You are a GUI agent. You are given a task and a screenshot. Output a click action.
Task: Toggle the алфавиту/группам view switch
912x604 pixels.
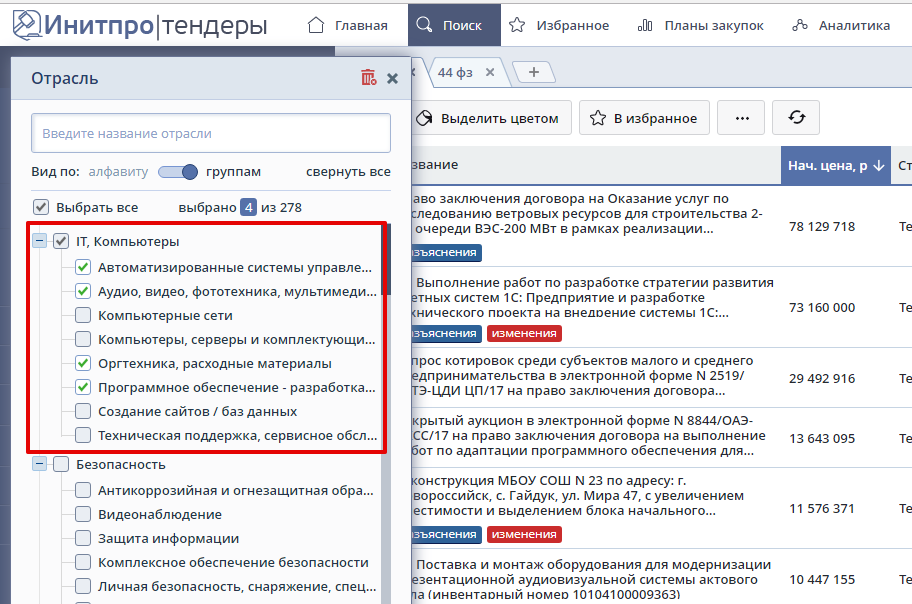coord(178,172)
